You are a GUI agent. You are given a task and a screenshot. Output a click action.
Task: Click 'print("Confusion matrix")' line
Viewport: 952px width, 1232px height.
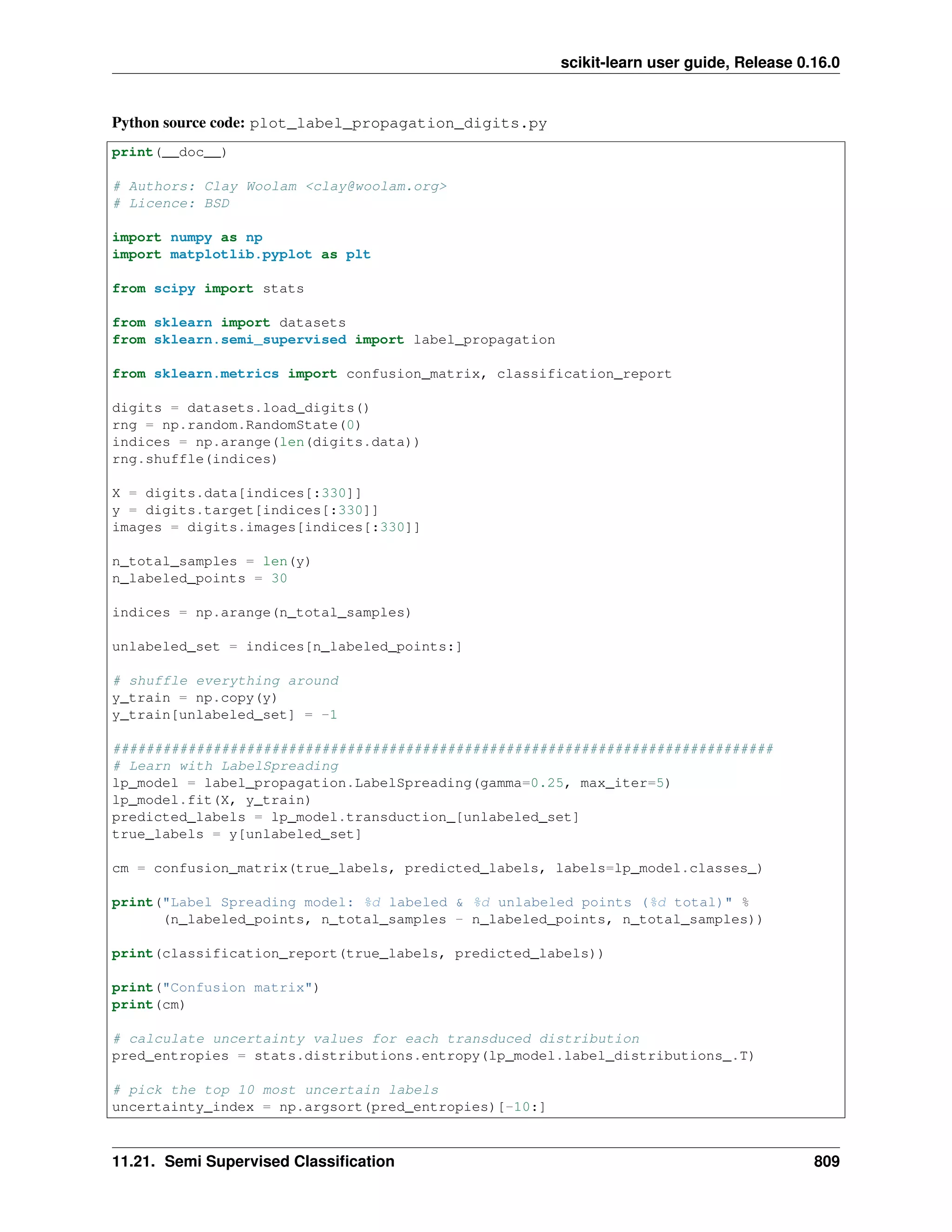coord(215,988)
